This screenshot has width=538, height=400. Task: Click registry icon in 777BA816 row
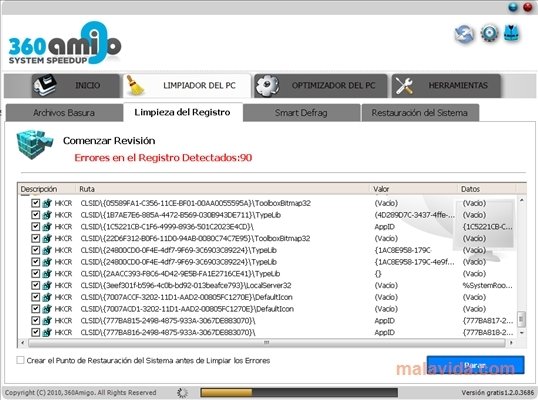(x=47, y=332)
